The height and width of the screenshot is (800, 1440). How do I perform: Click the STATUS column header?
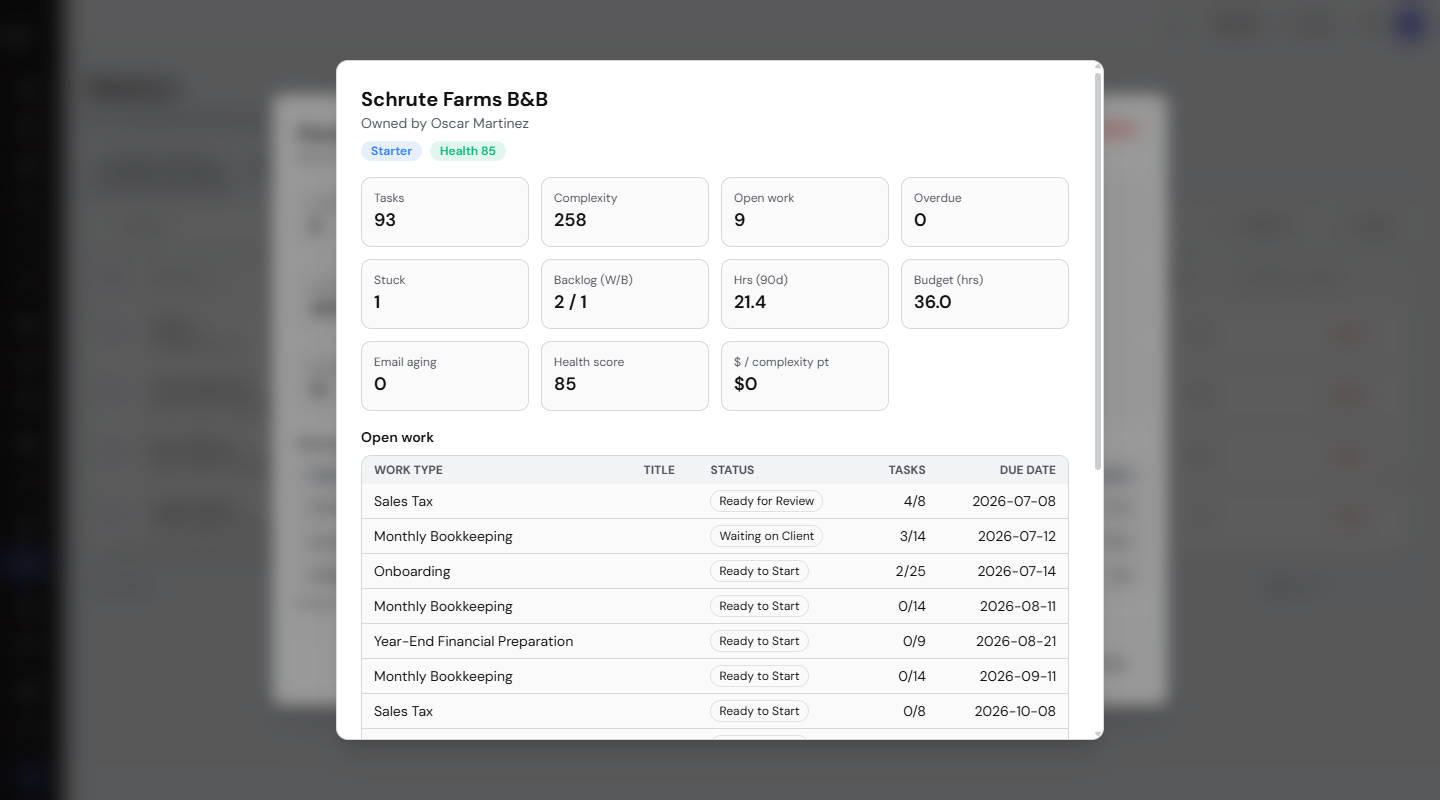(732, 470)
